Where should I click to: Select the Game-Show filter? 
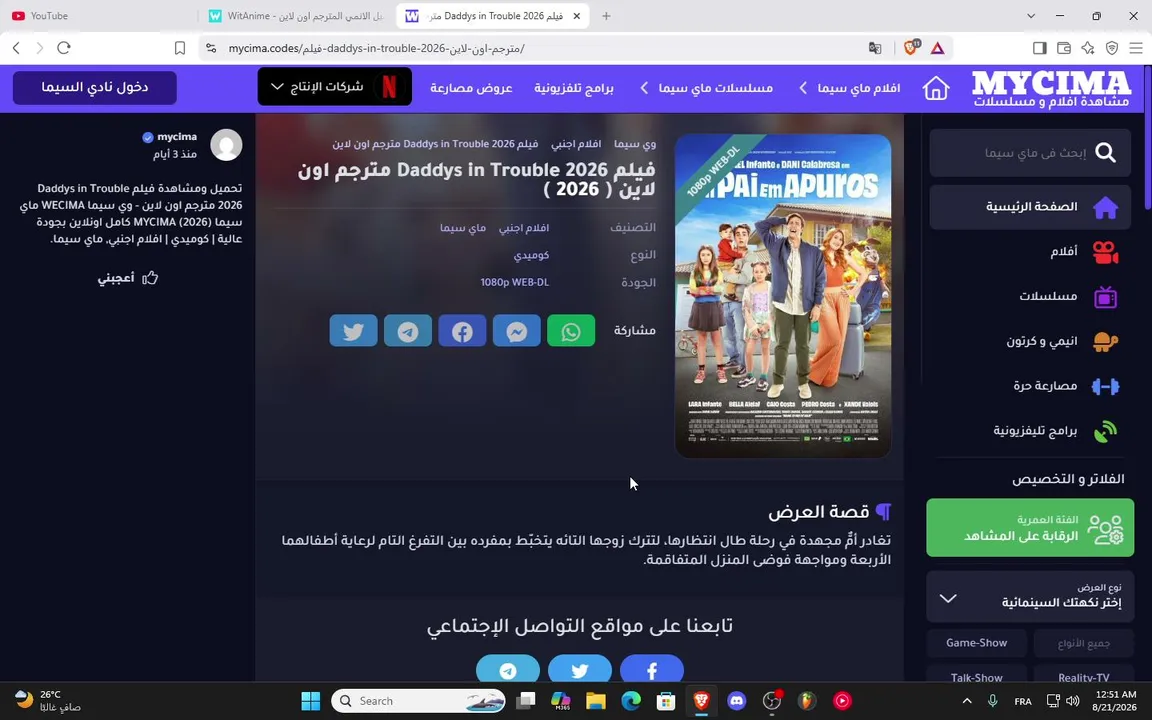click(976, 643)
